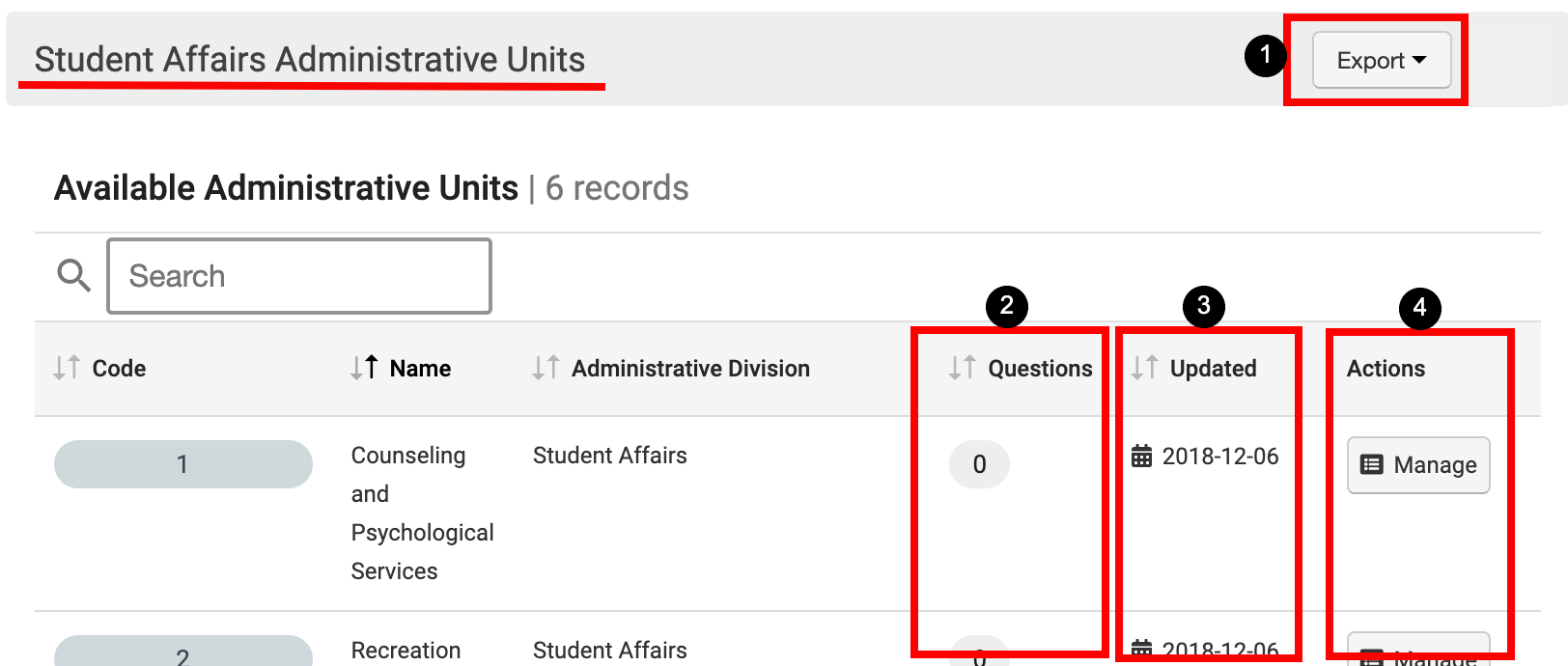The height and width of the screenshot is (666, 1568).
Task: Select the Name column header label
Action: click(420, 369)
